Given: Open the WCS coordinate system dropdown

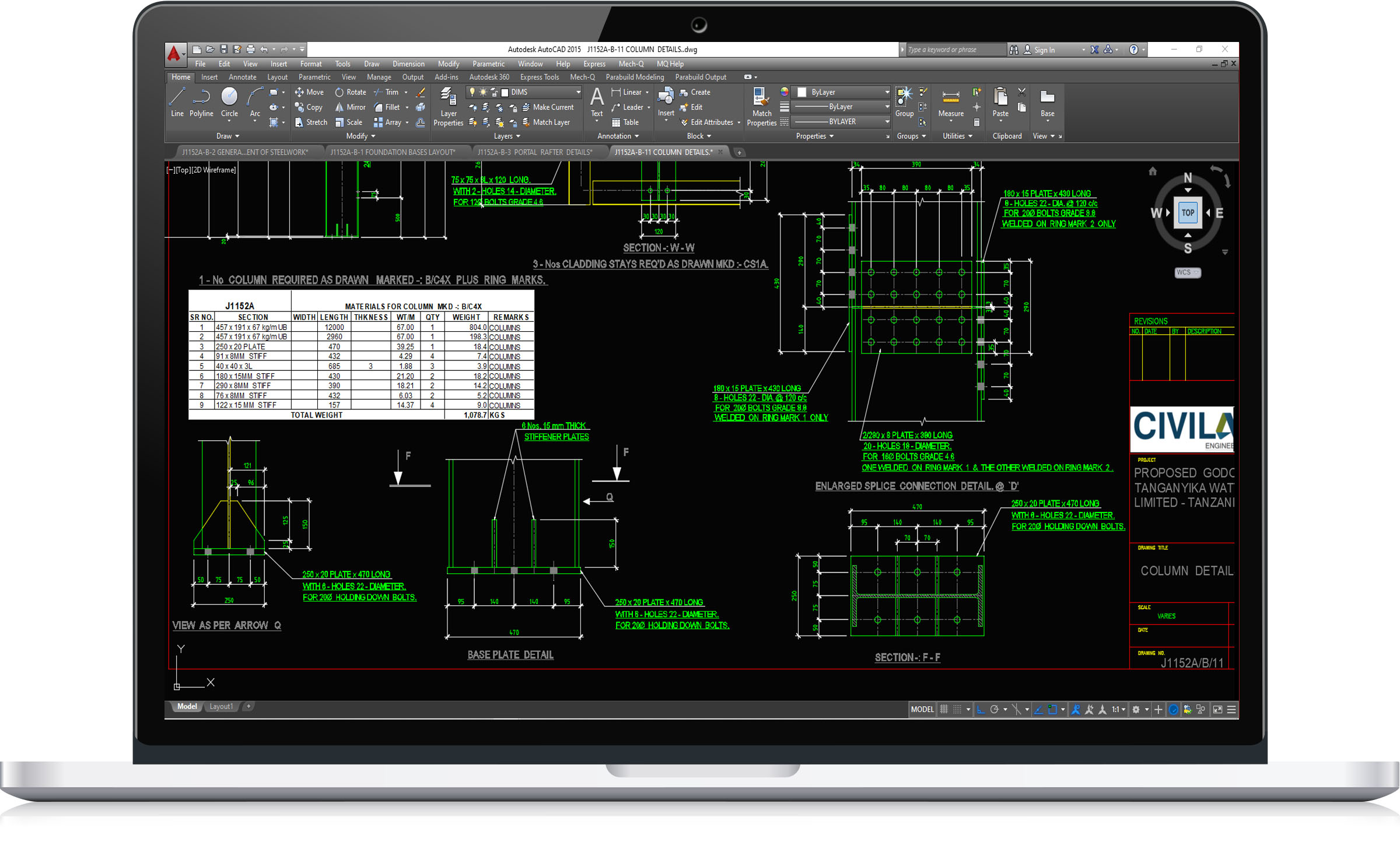Looking at the screenshot, I should click(1188, 273).
